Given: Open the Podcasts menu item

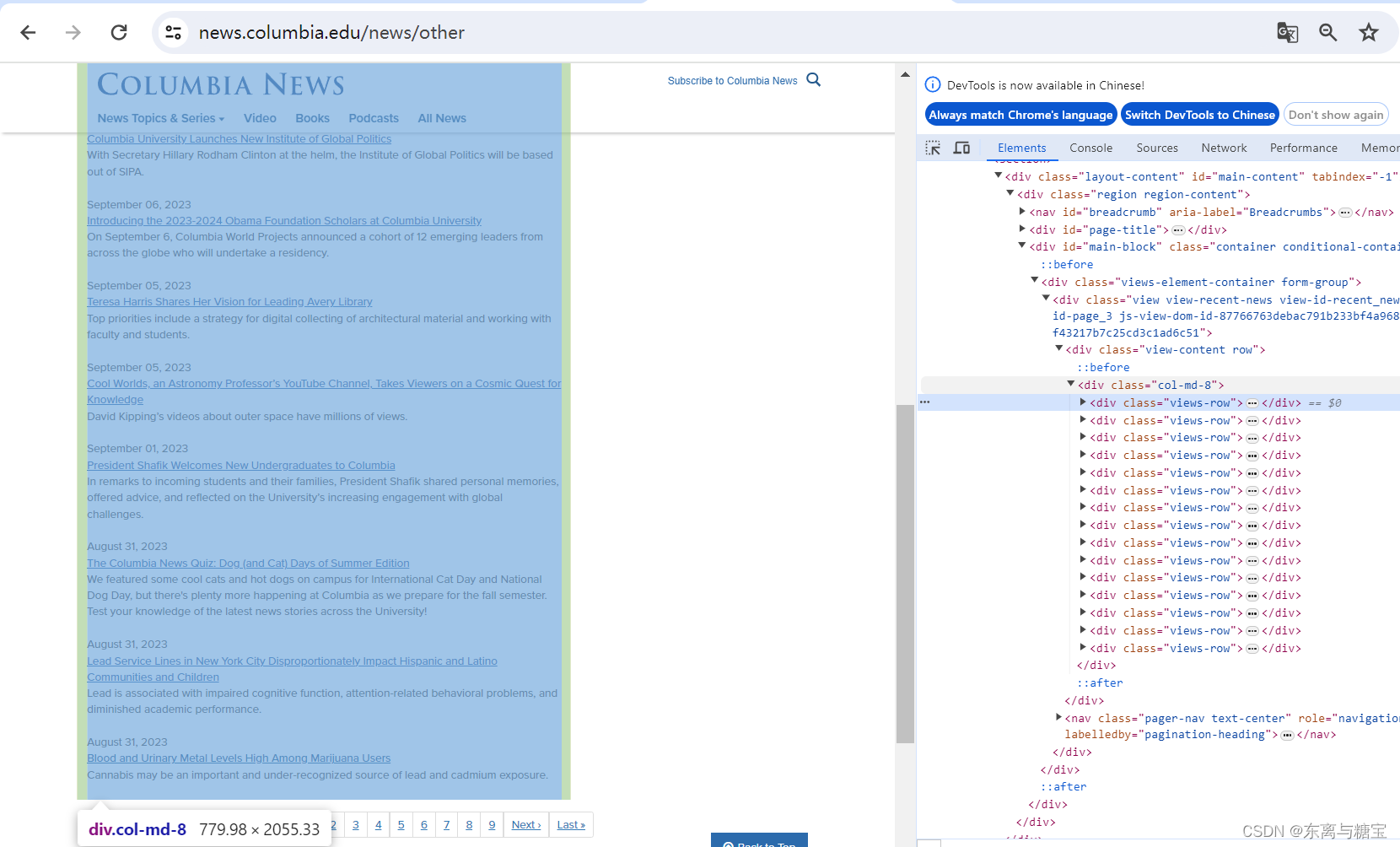Looking at the screenshot, I should point(374,118).
